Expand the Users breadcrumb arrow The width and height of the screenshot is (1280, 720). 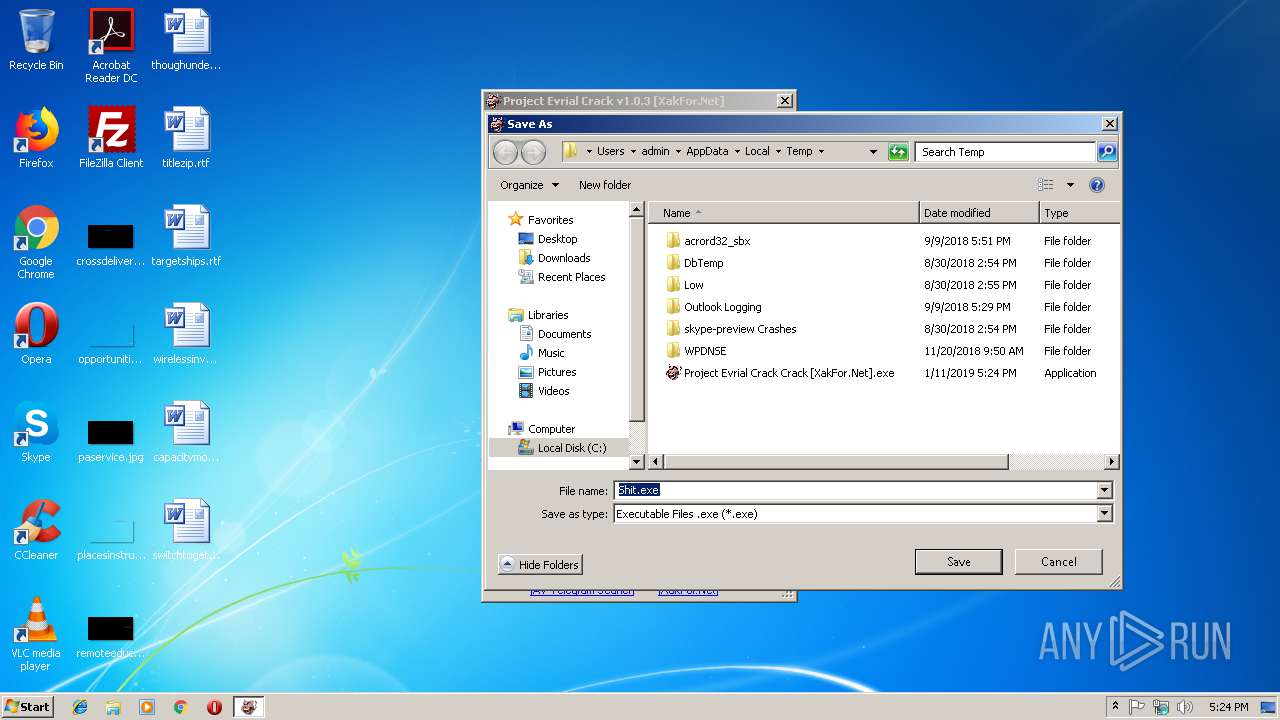click(632, 152)
